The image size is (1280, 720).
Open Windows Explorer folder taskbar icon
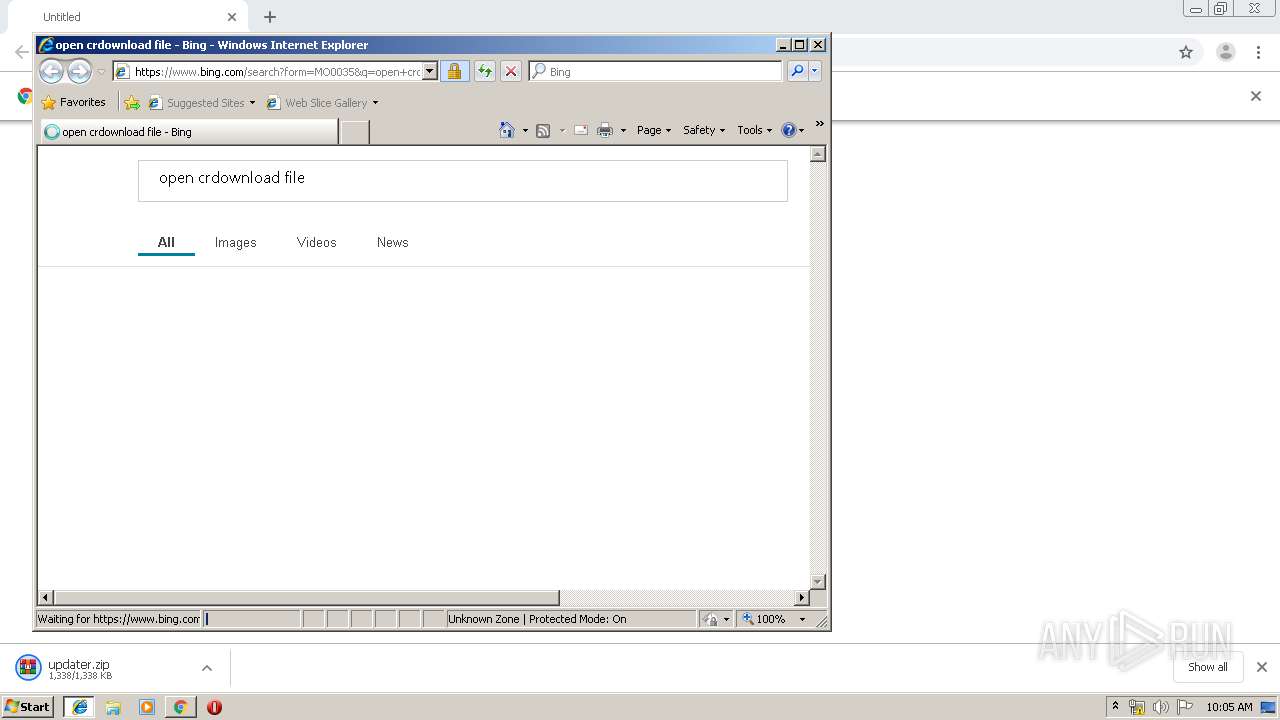[113, 707]
